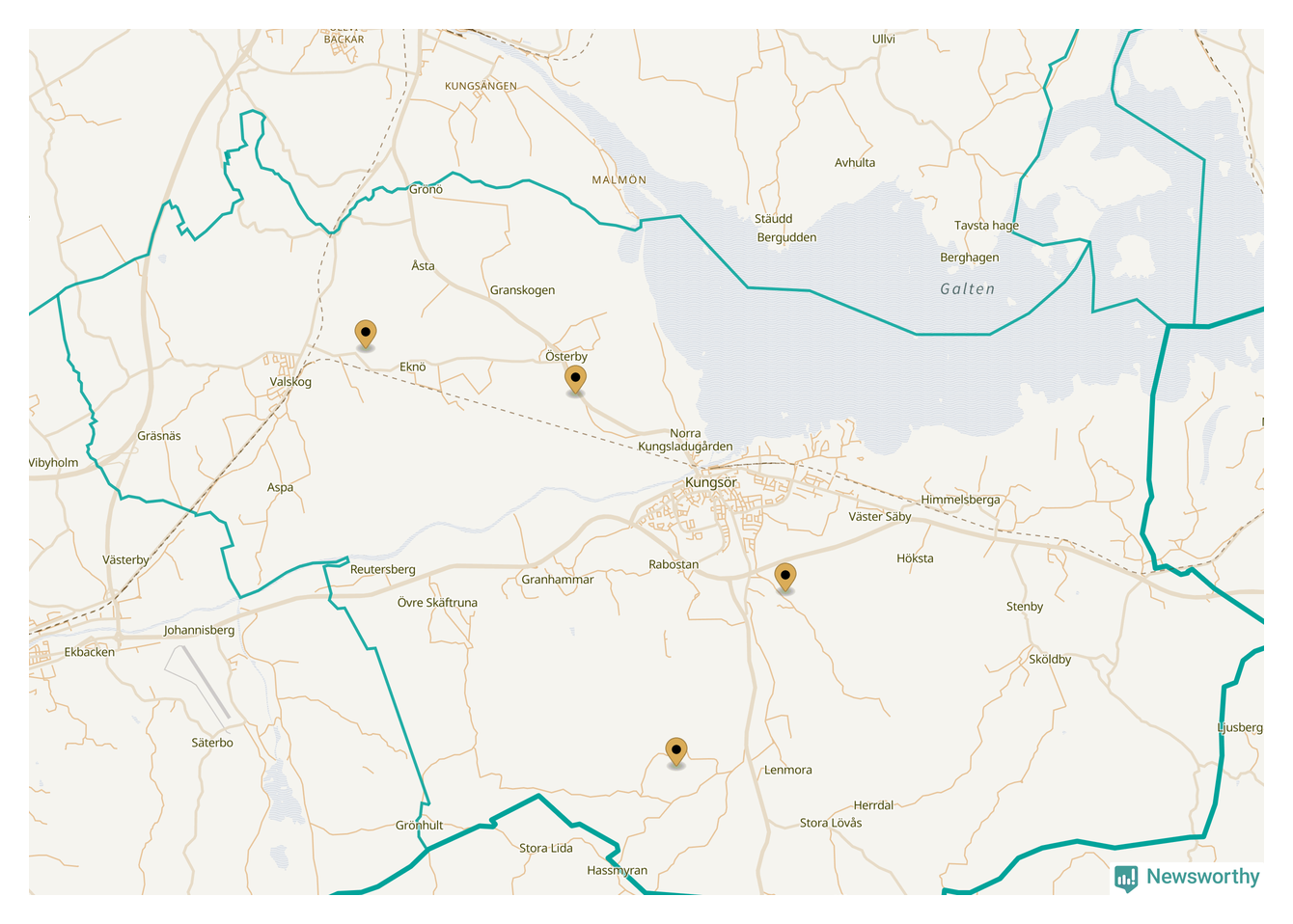This screenshot has width=1293, height=924.
Task: Click the Kungsängen label
Action: click(481, 86)
